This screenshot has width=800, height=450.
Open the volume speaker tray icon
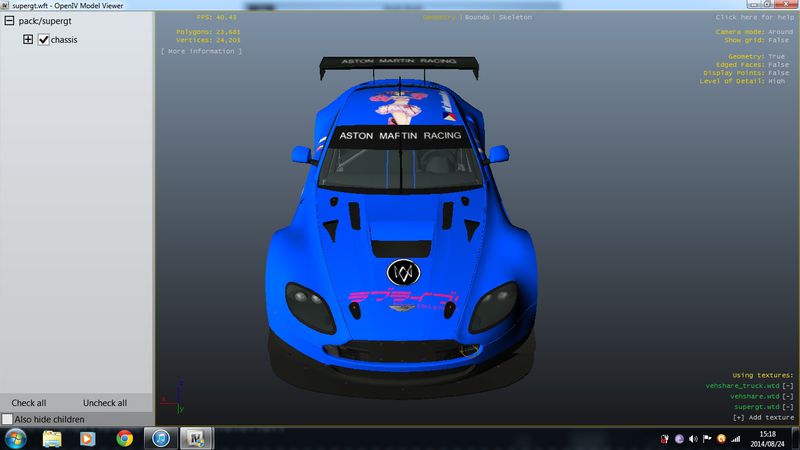coord(693,439)
